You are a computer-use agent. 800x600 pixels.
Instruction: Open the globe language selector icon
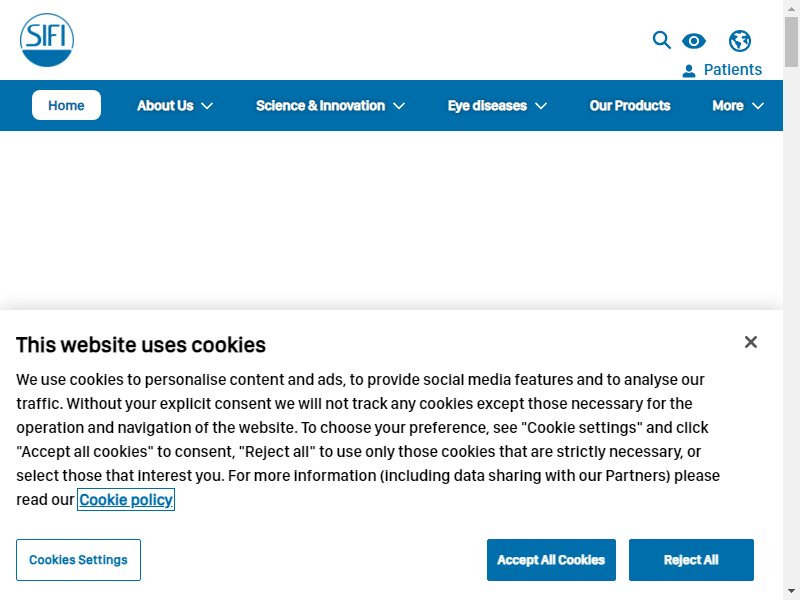point(740,41)
